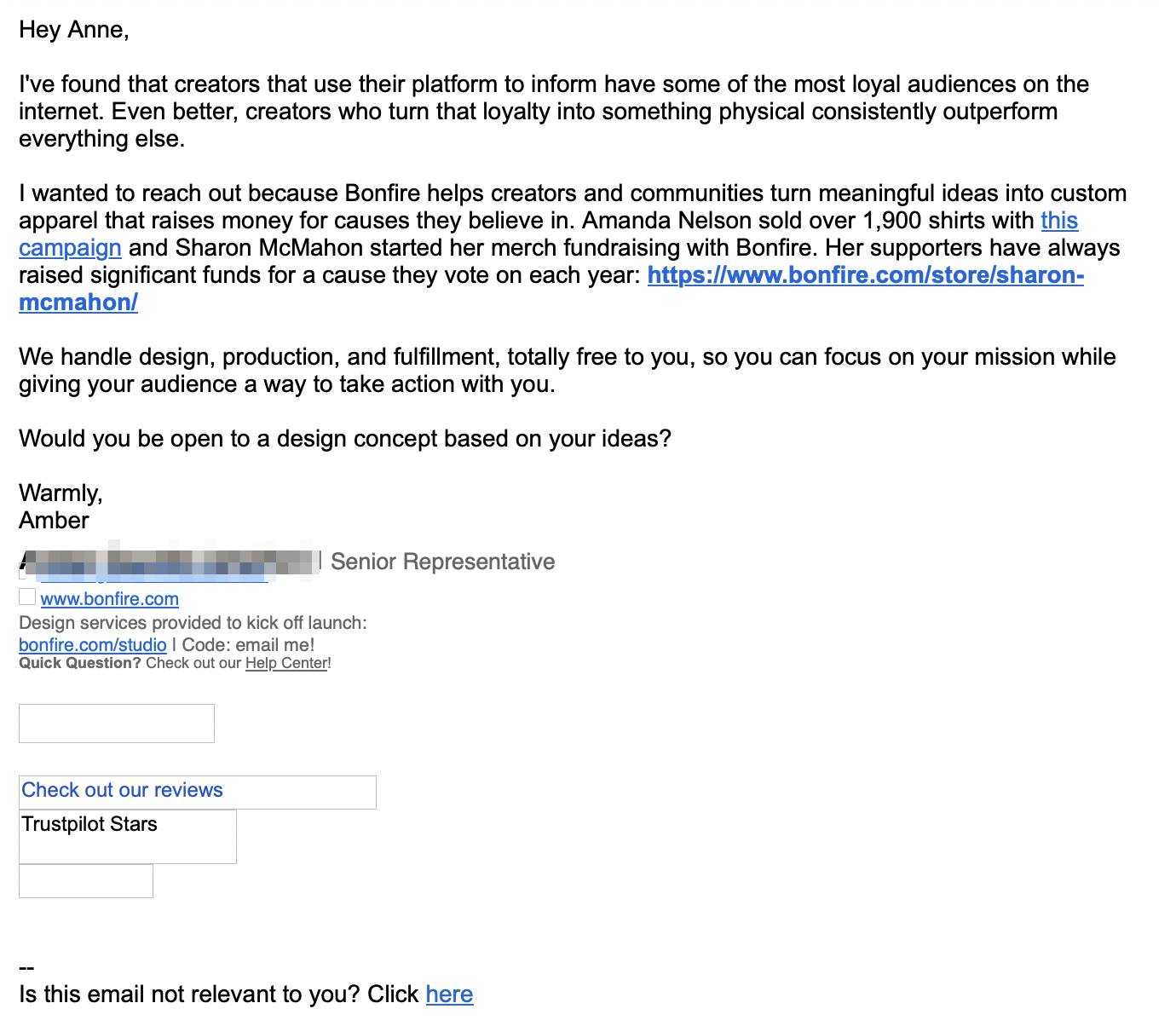Click broken image icon beside www.bonfire.com
Viewport: 1176px width, 1026px height.
(27, 597)
